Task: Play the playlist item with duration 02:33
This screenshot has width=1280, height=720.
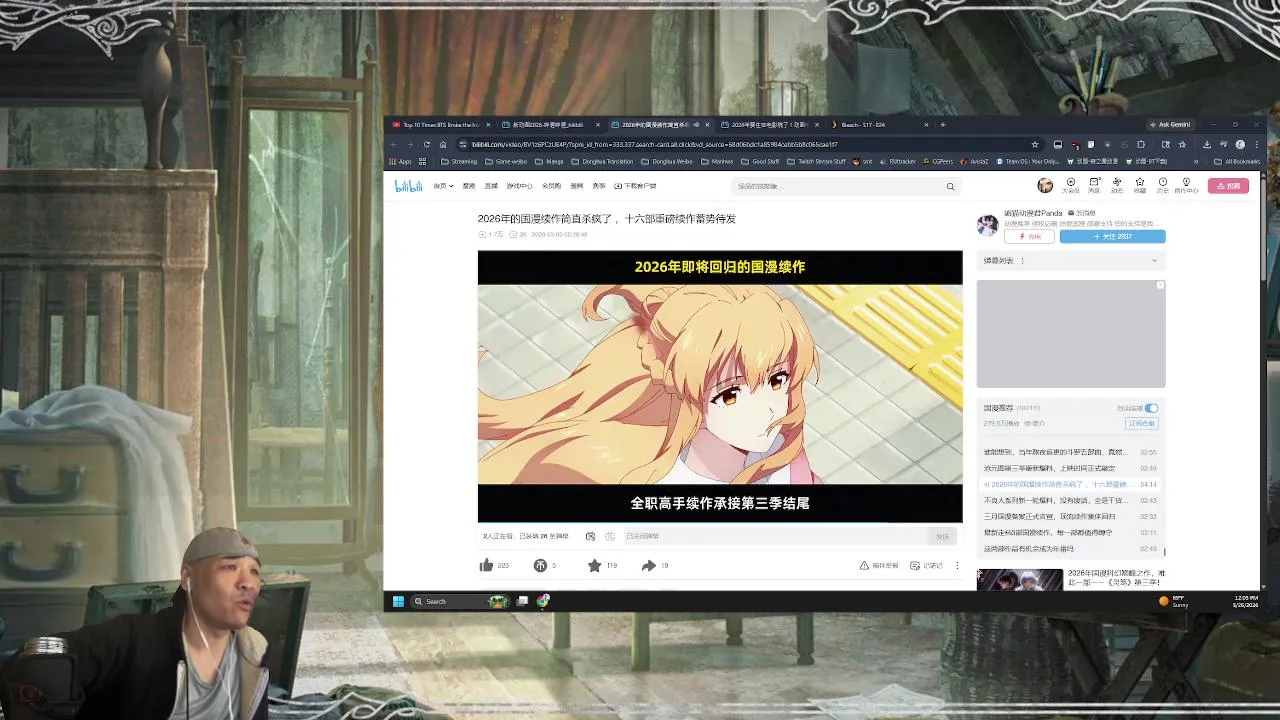Action: (1070, 516)
